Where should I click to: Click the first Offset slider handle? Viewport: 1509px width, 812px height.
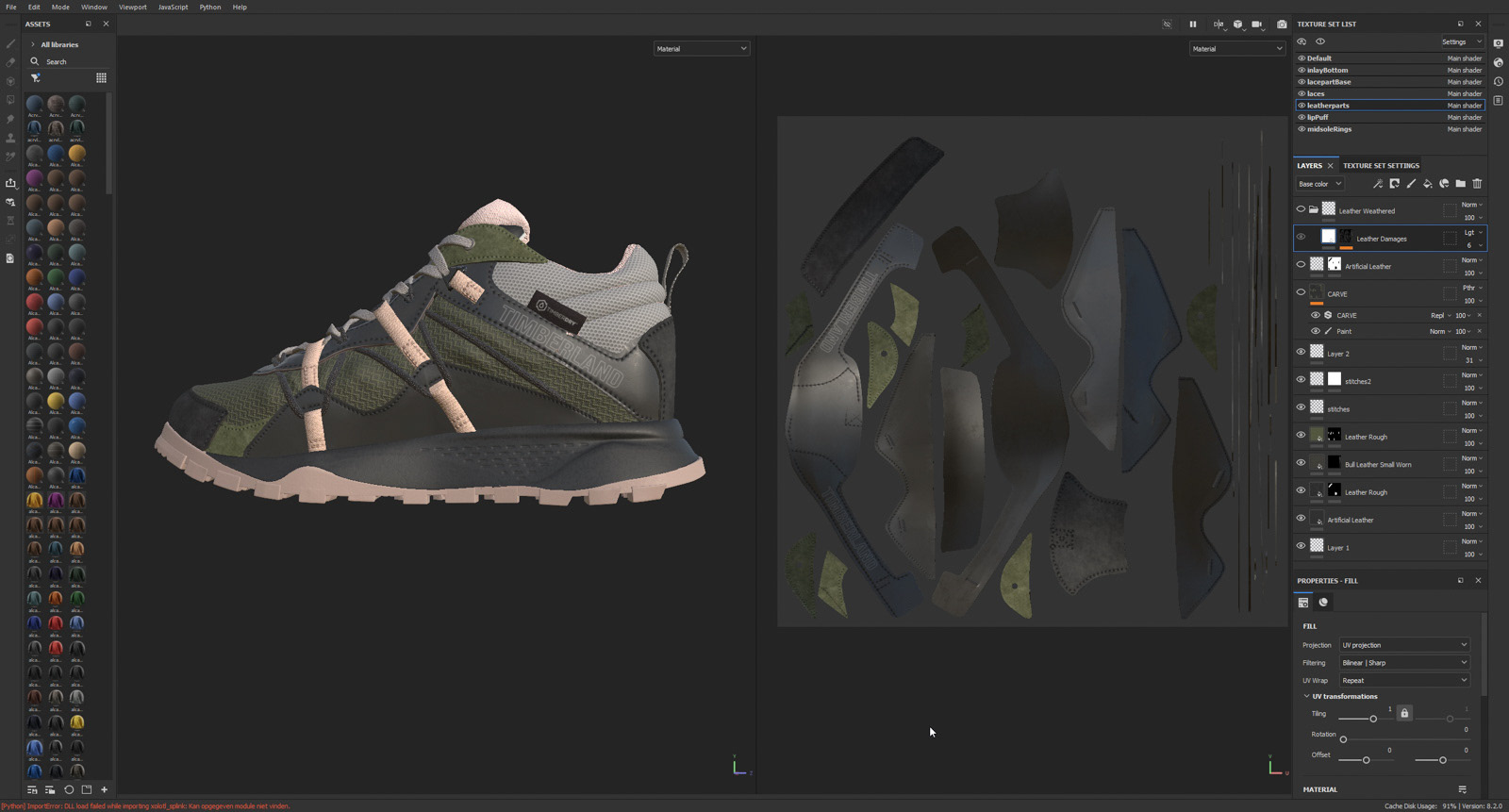point(1366,760)
